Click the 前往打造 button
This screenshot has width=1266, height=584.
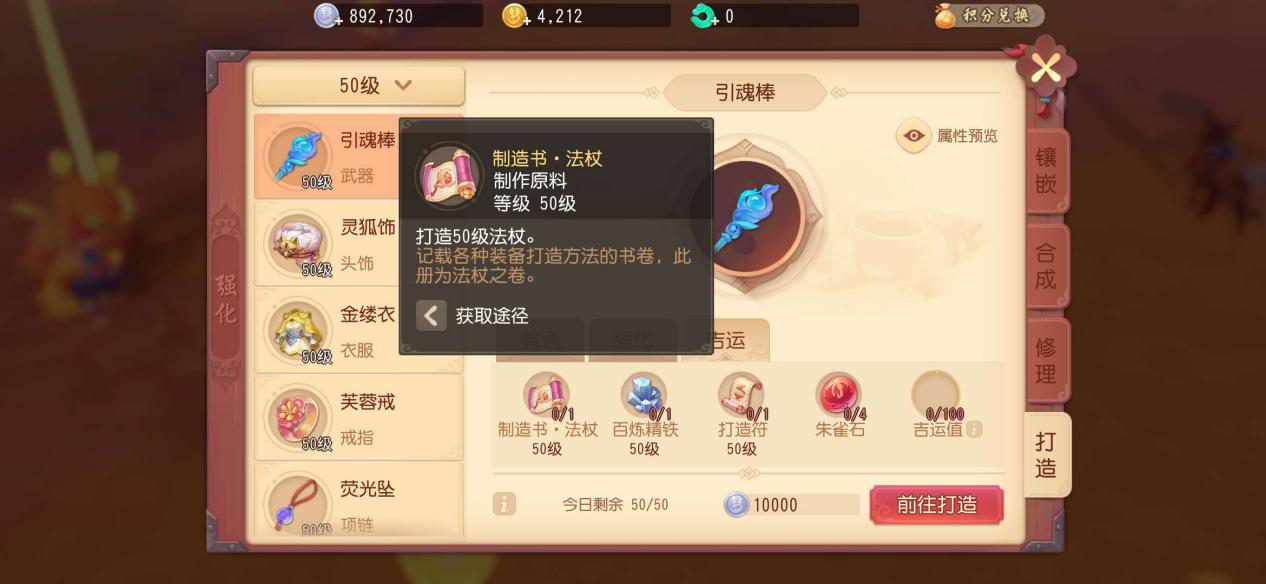pyautogui.click(x=937, y=504)
